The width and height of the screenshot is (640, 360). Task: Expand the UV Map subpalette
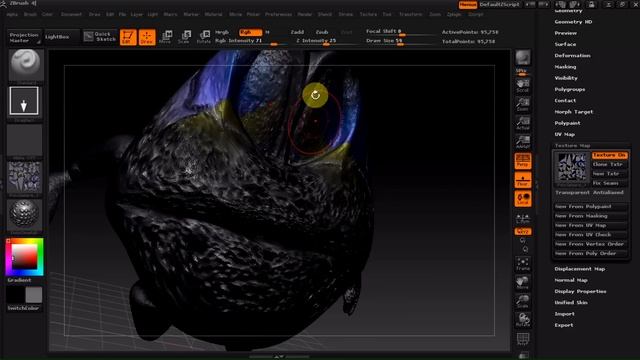[x=564, y=134]
